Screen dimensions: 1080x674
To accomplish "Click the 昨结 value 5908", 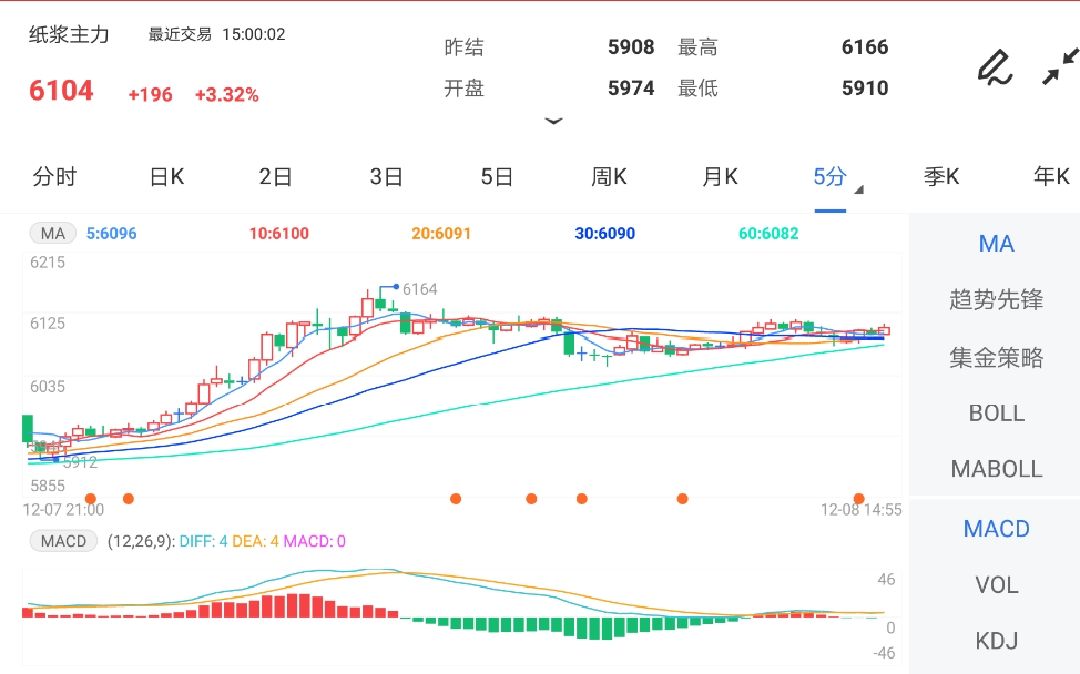I will (x=631, y=47).
